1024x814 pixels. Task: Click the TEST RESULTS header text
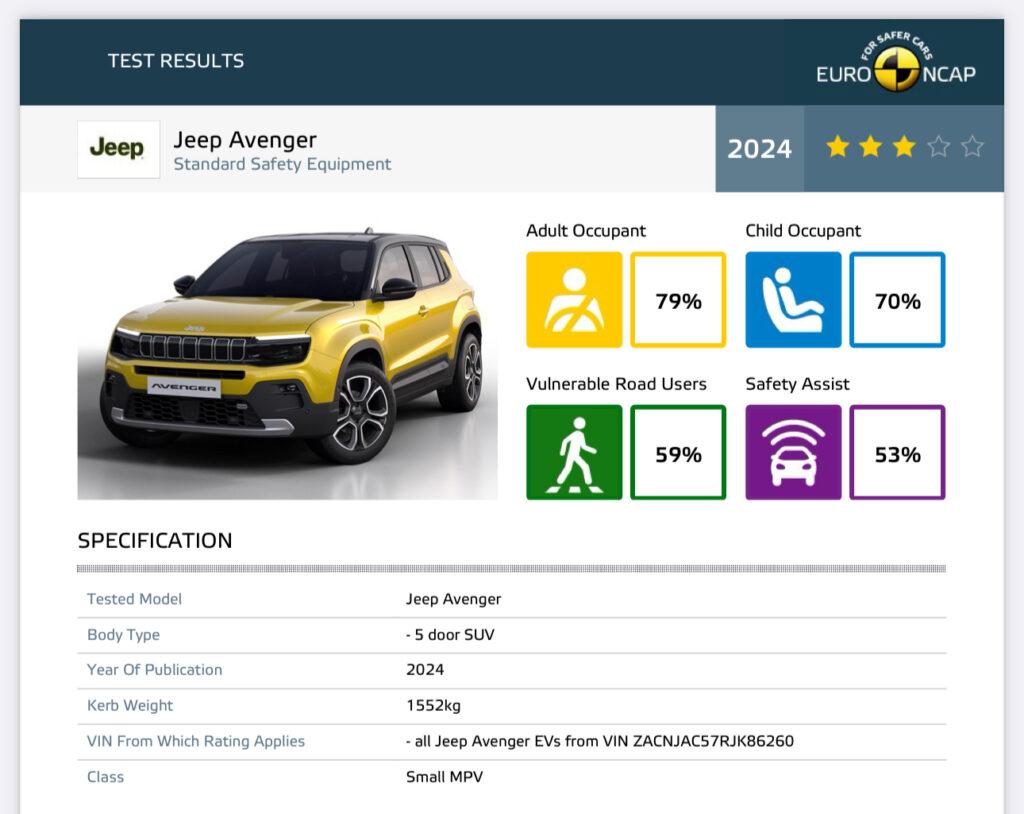(x=176, y=61)
